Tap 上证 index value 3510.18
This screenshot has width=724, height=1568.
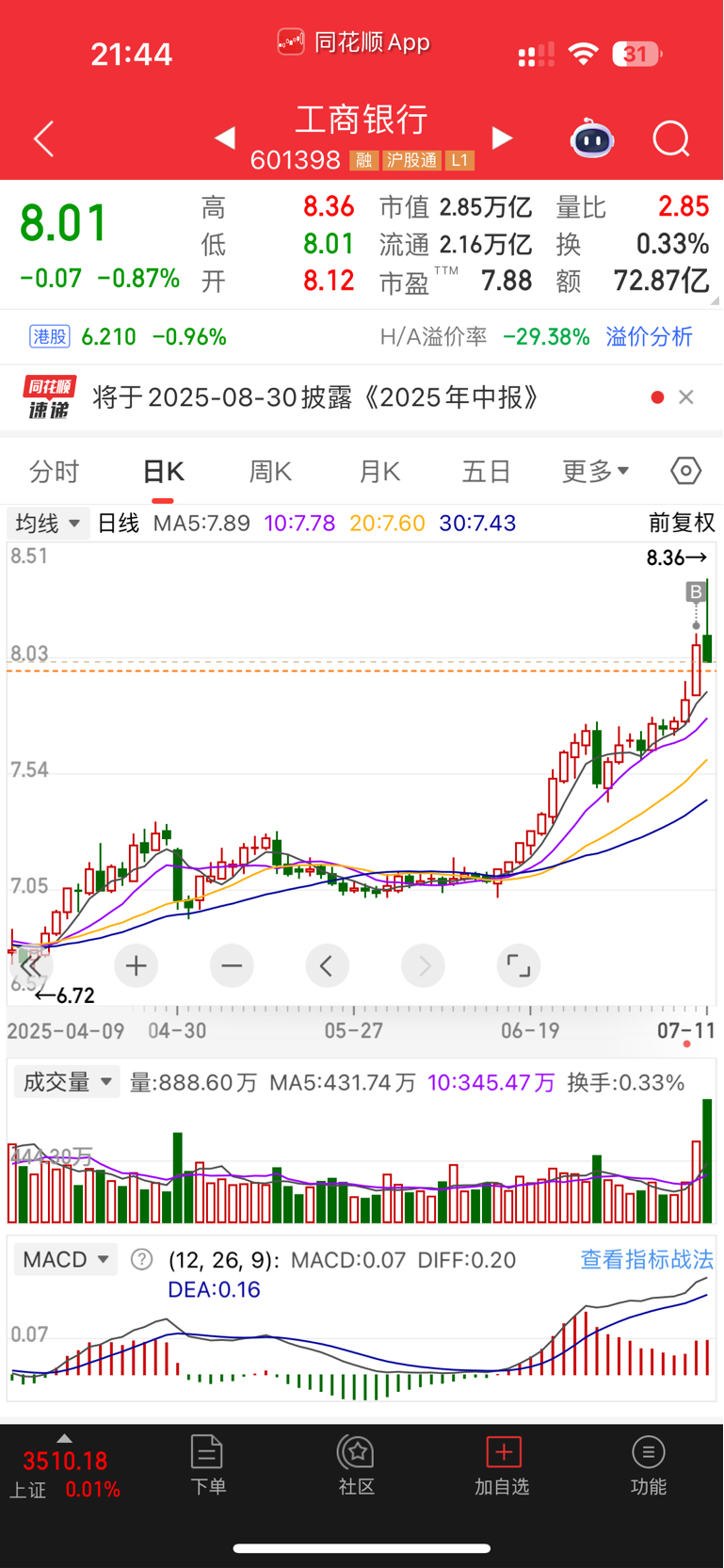click(x=65, y=1461)
